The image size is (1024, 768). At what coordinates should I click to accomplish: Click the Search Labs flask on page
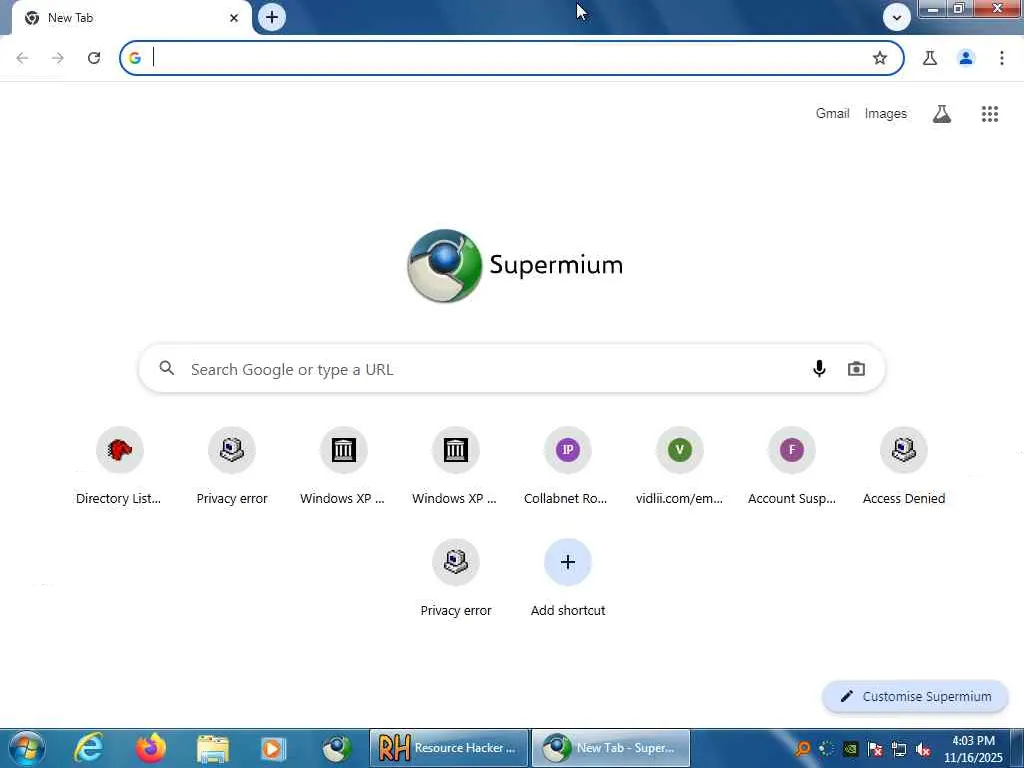[942, 114]
